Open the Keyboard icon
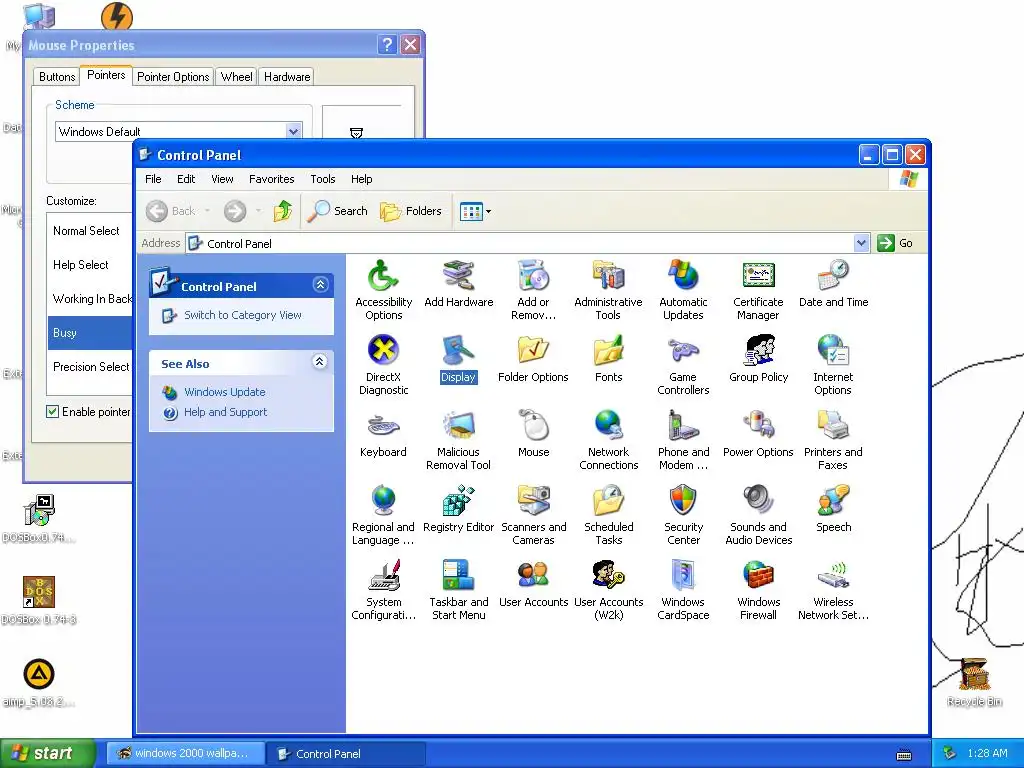Screen dimensions: 1024x768 (383, 434)
